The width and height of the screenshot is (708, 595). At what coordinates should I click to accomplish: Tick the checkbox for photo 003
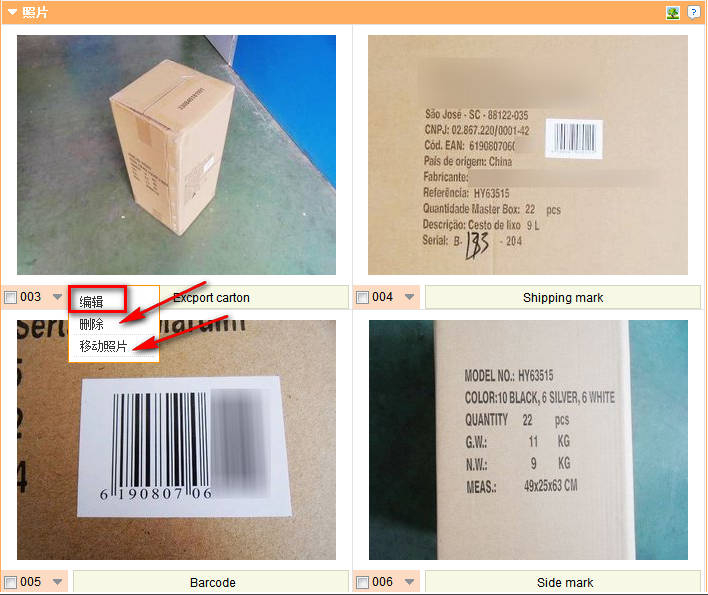[10, 298]
